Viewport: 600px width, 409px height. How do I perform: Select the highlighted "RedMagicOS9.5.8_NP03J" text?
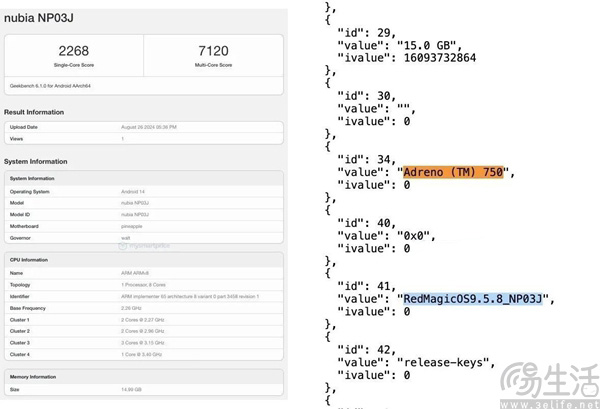pos(473,299)
